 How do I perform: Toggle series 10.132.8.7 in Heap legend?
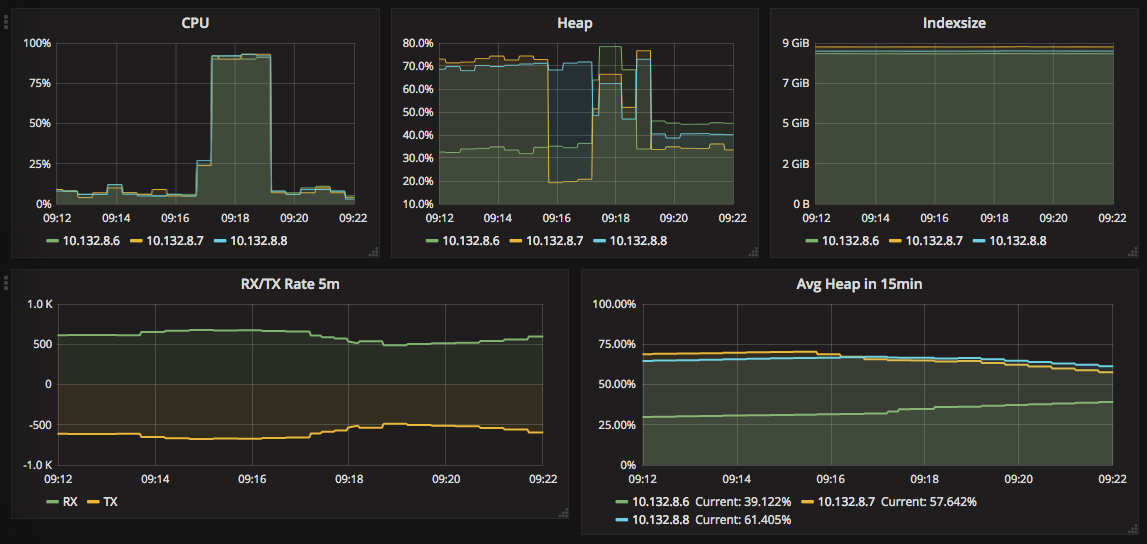point(554,241)
